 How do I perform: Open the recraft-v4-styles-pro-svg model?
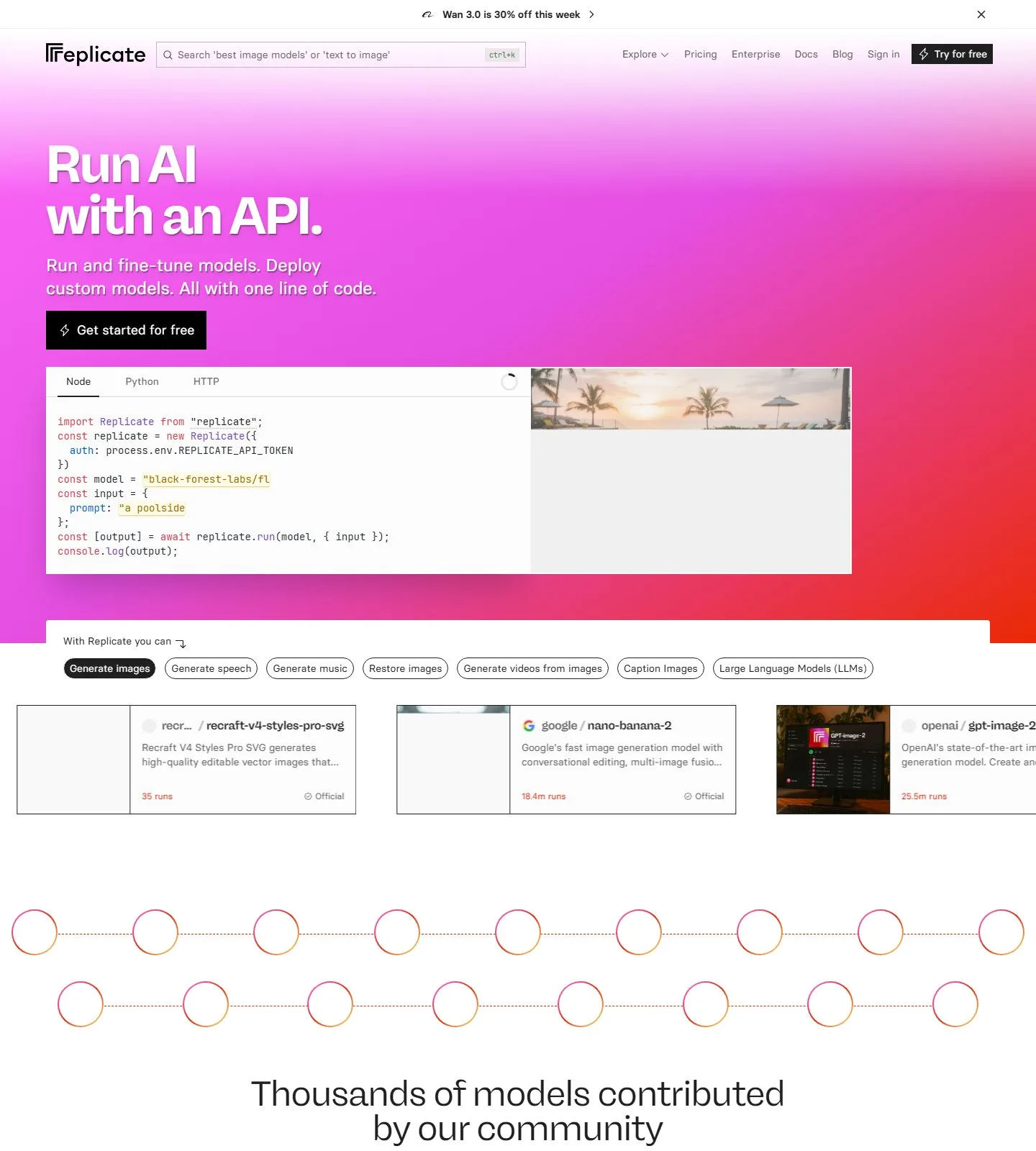click(275, 726)
